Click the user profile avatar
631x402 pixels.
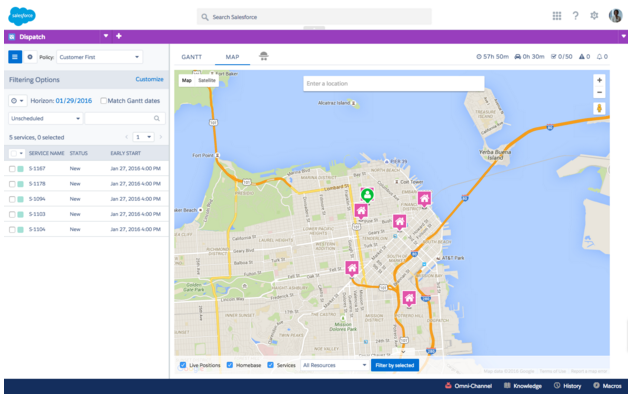point(615,16)
